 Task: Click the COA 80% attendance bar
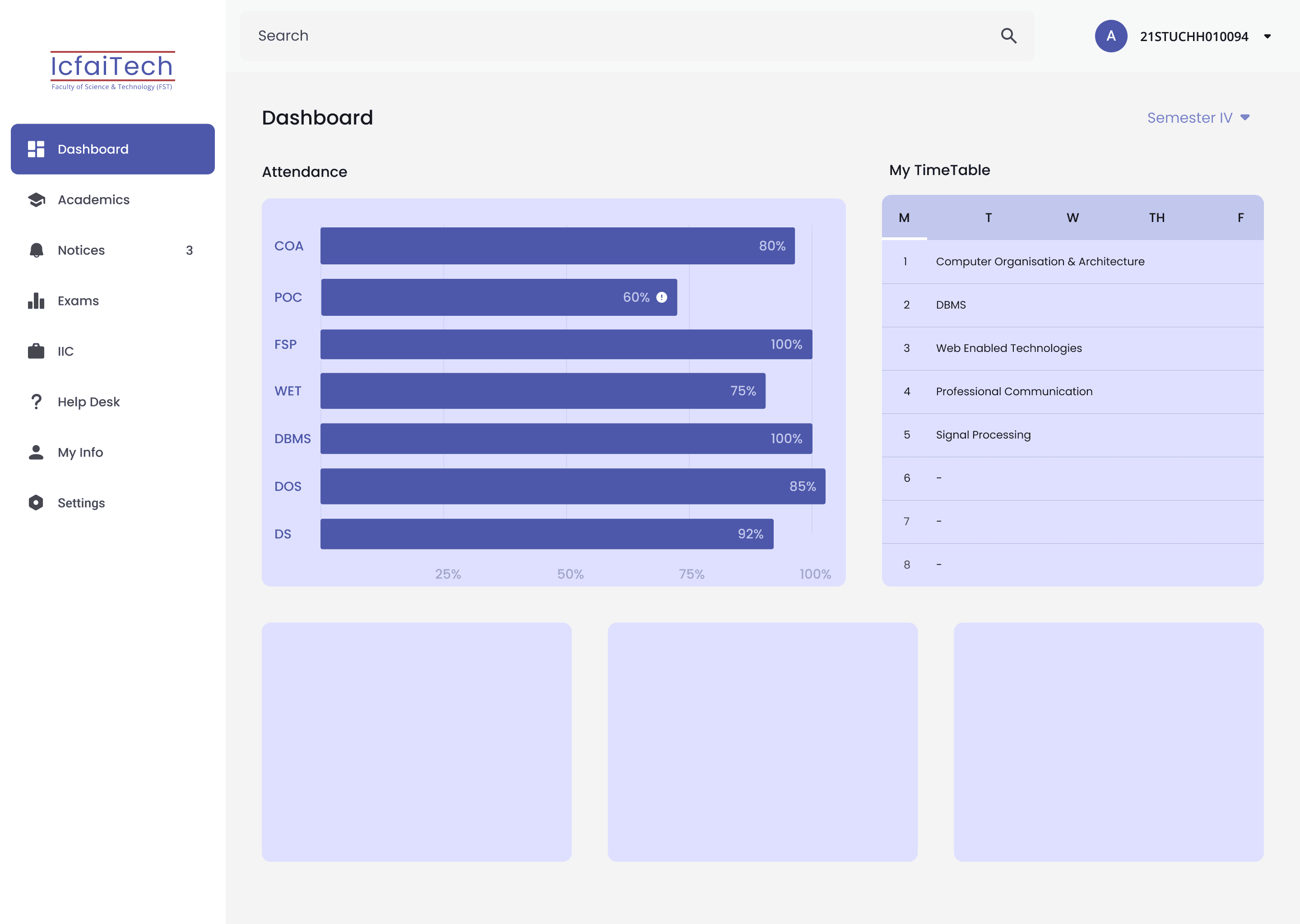pos(557,246)
